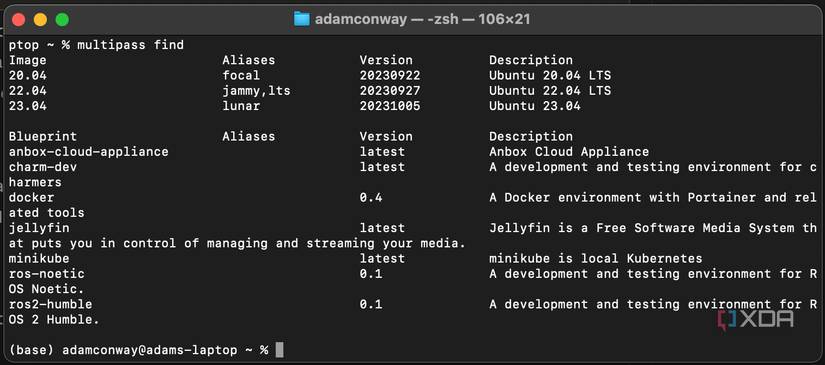Viewport: 825px width, 365px height.
Task: Click wrapped text 'harmers'
Action: tap(35, 182)
